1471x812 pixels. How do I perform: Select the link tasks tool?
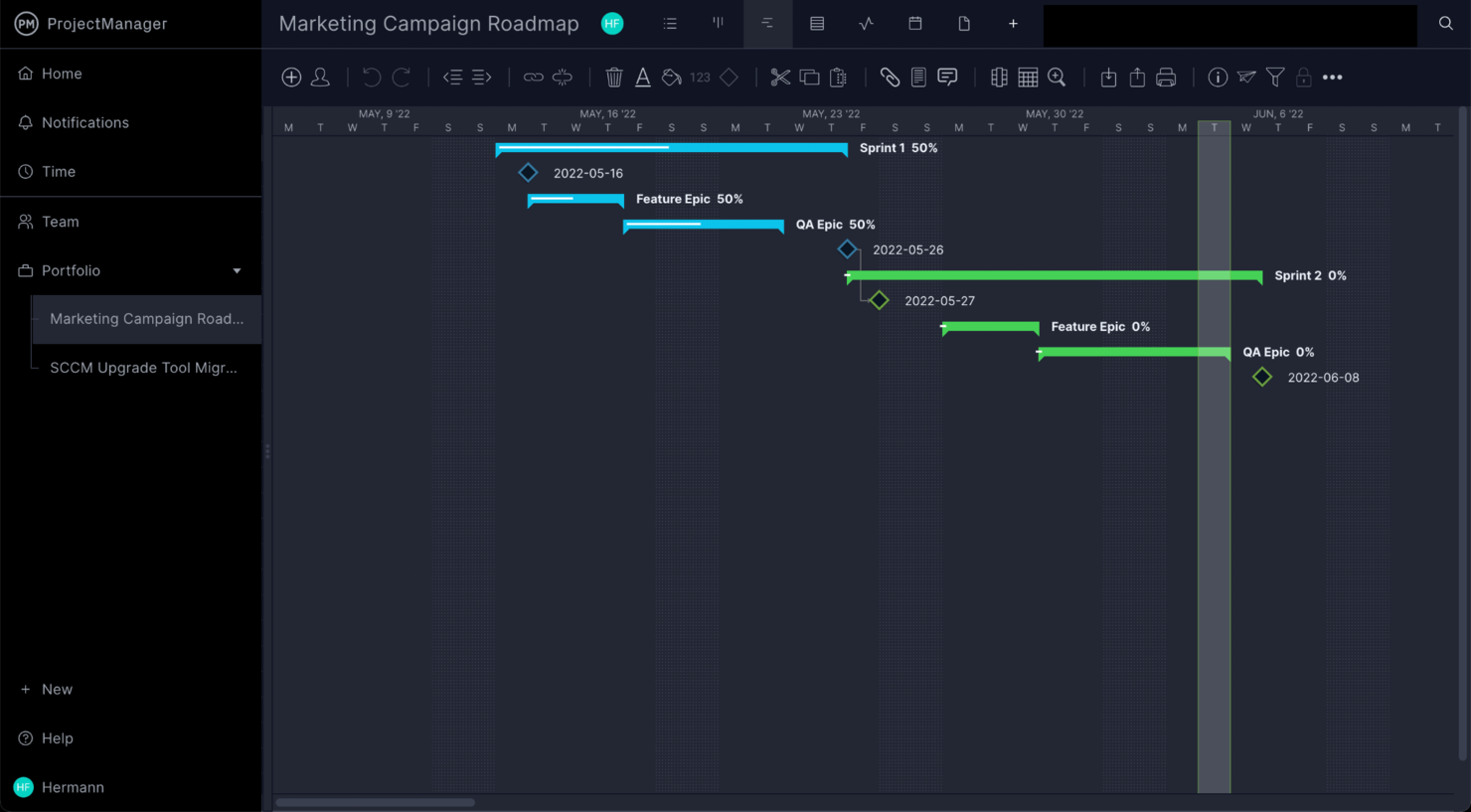pos(533,77)
